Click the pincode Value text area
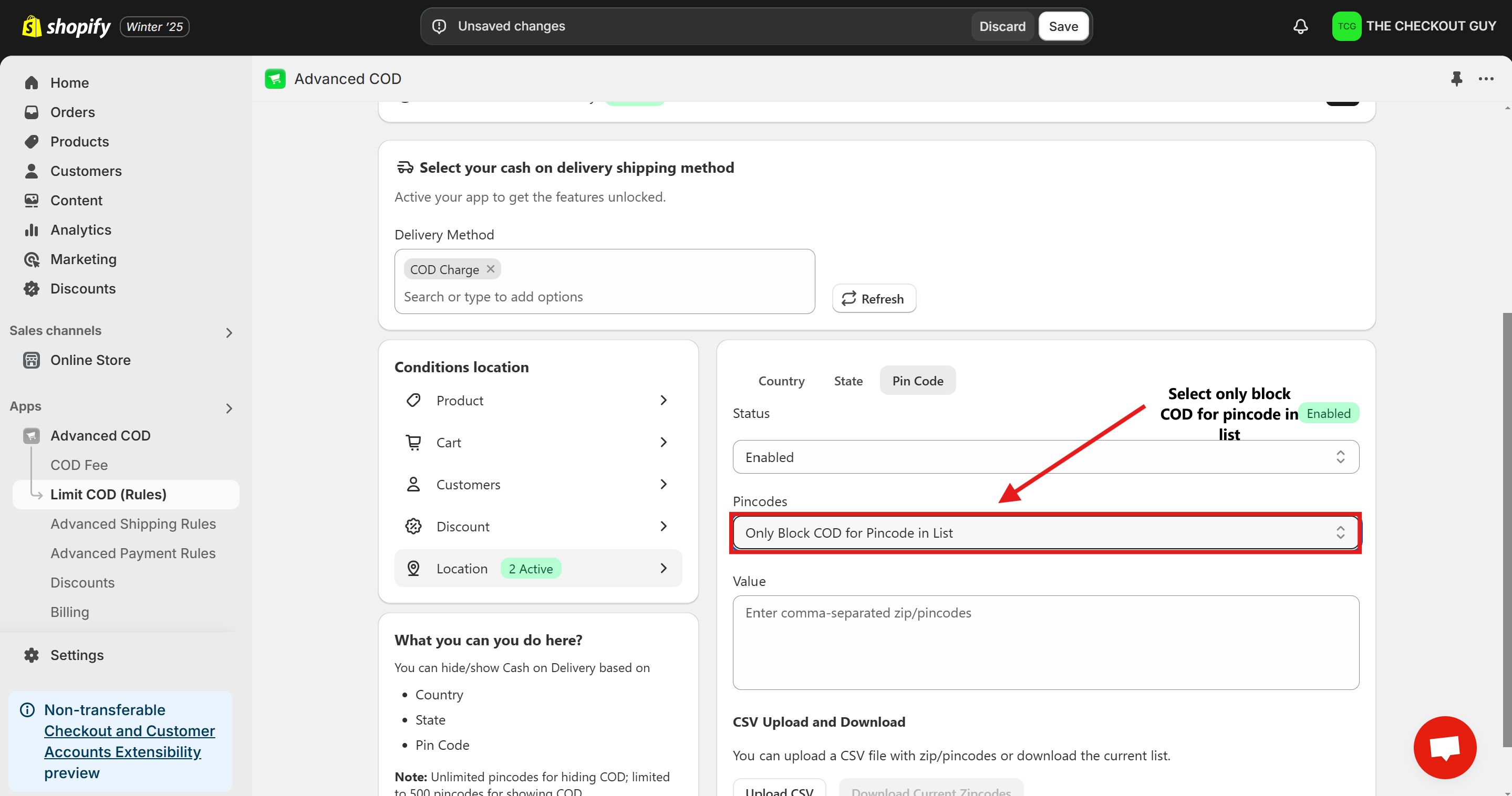The height and width of the screenshot is (796, 1512). (x=1045, y=642)
